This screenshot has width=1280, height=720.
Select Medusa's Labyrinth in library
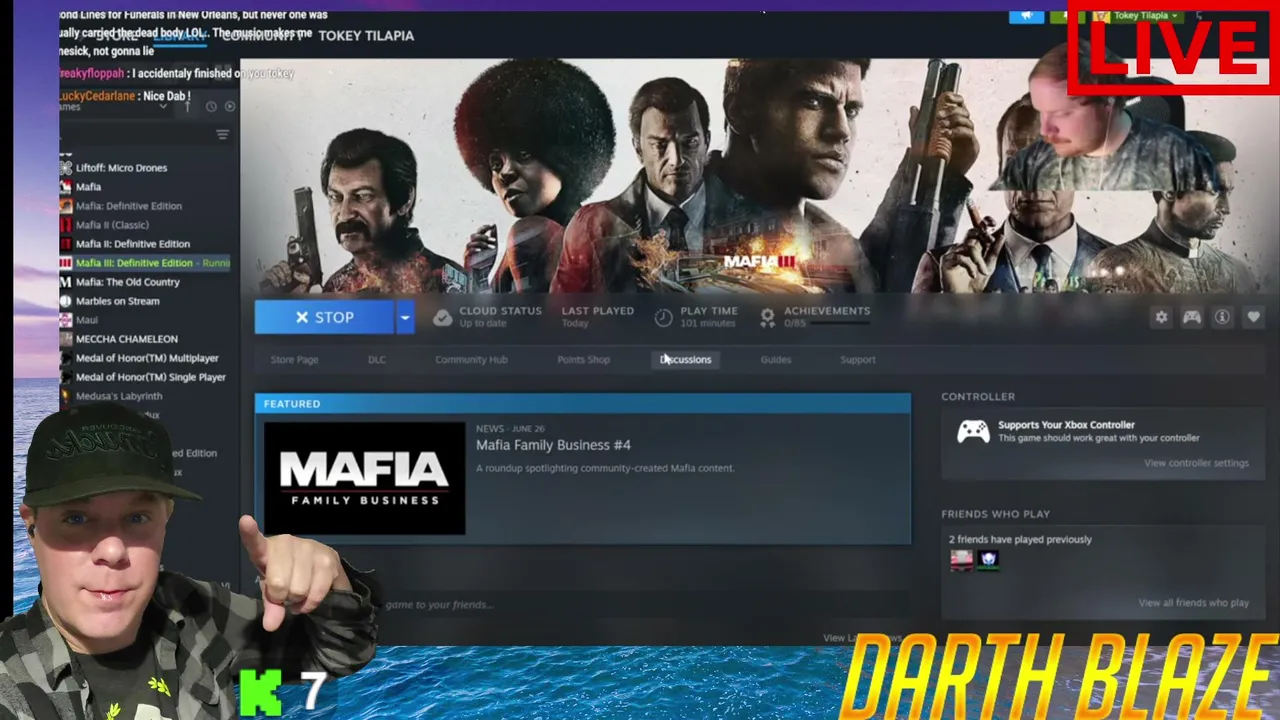coord(119,396)
